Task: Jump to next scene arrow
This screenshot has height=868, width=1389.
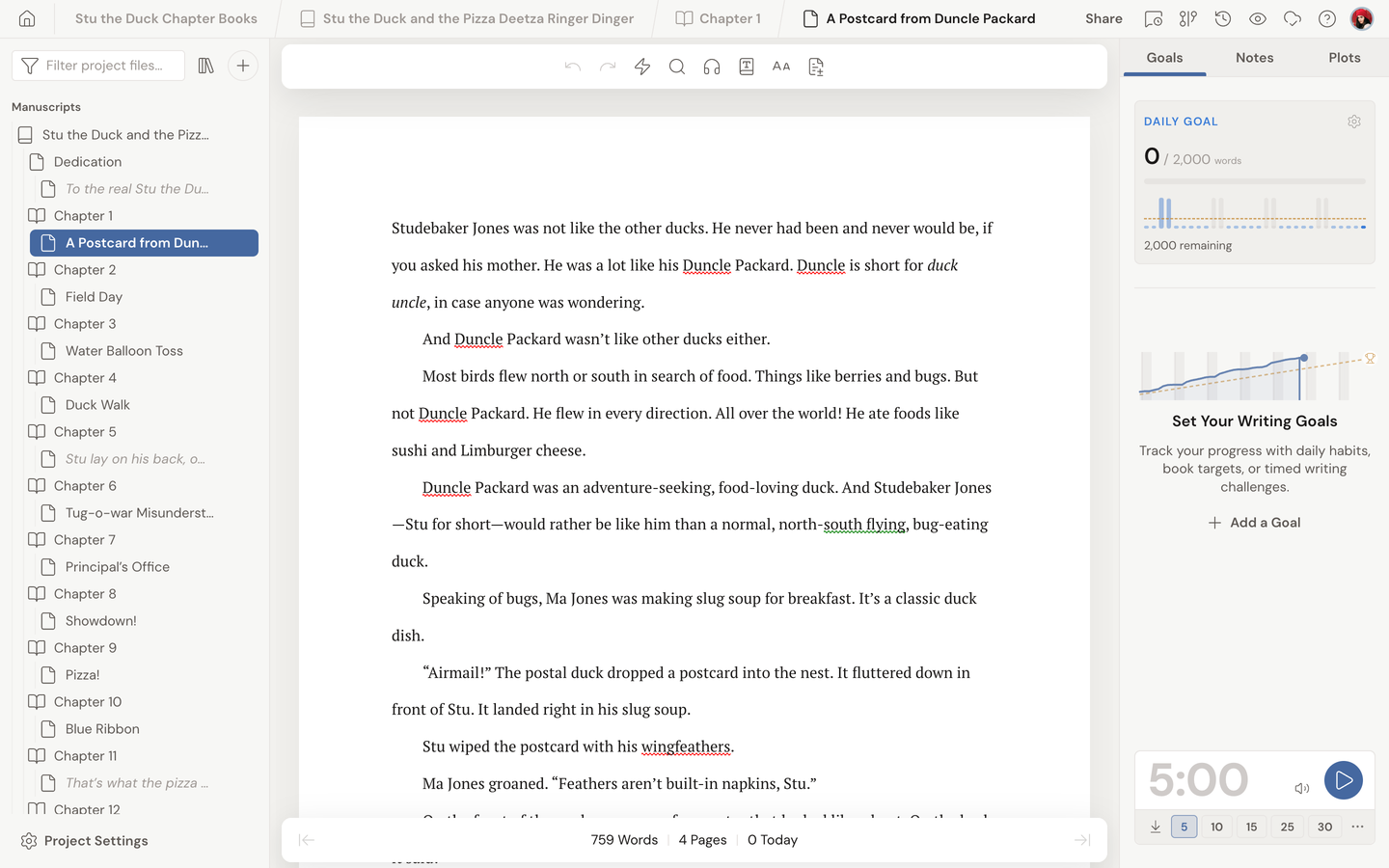Action: coord(1082,840)
